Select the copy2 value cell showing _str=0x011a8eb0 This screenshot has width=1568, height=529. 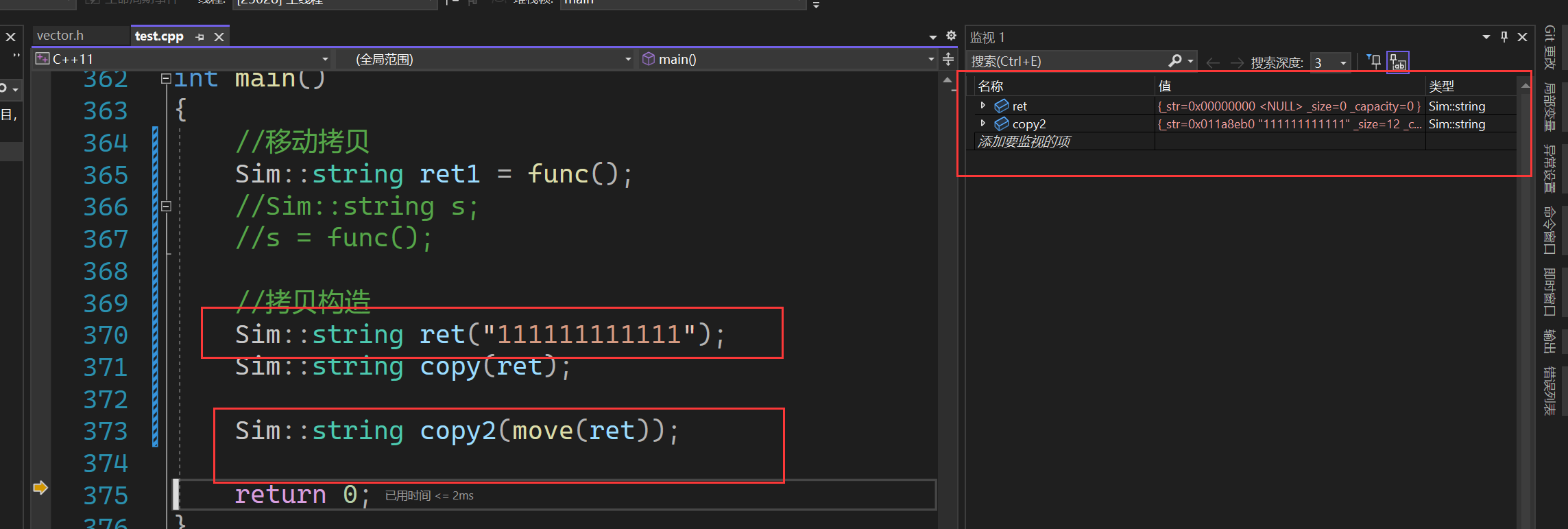1290,124
